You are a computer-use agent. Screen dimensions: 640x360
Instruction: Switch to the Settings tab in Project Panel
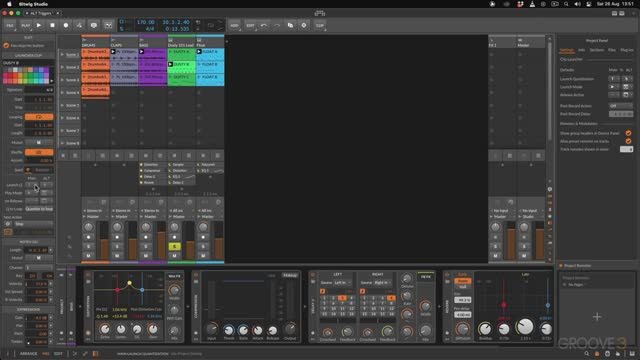point(567,50)
